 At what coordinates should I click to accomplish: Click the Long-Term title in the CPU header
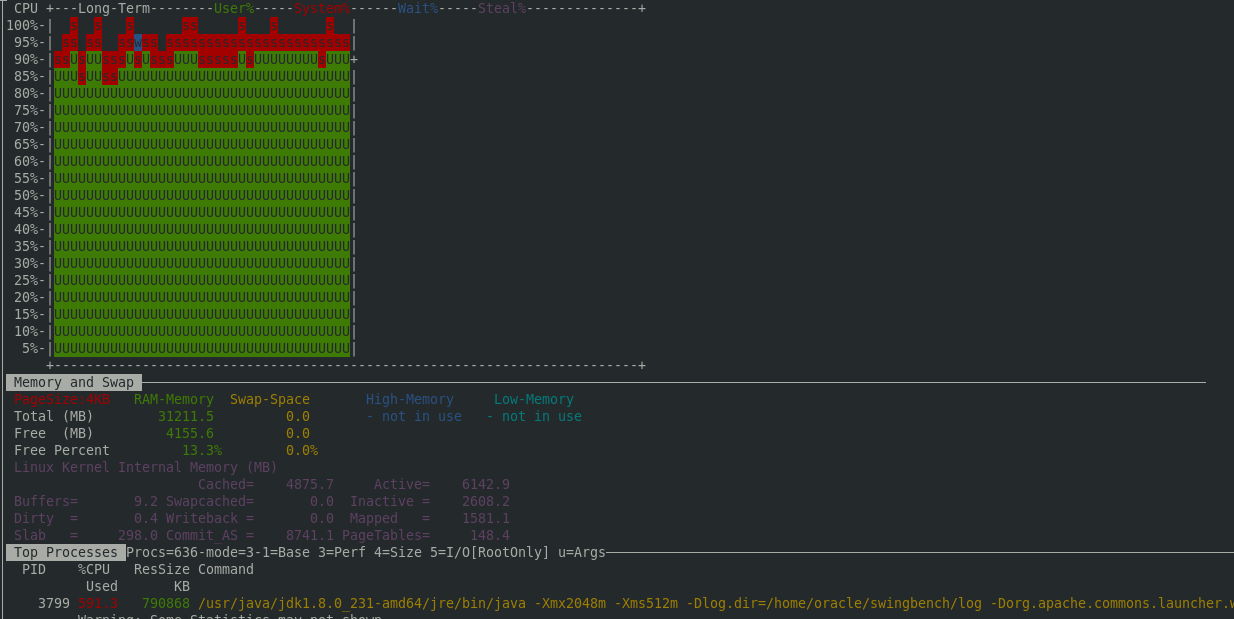pyautogui.click(x=114, y=8)
